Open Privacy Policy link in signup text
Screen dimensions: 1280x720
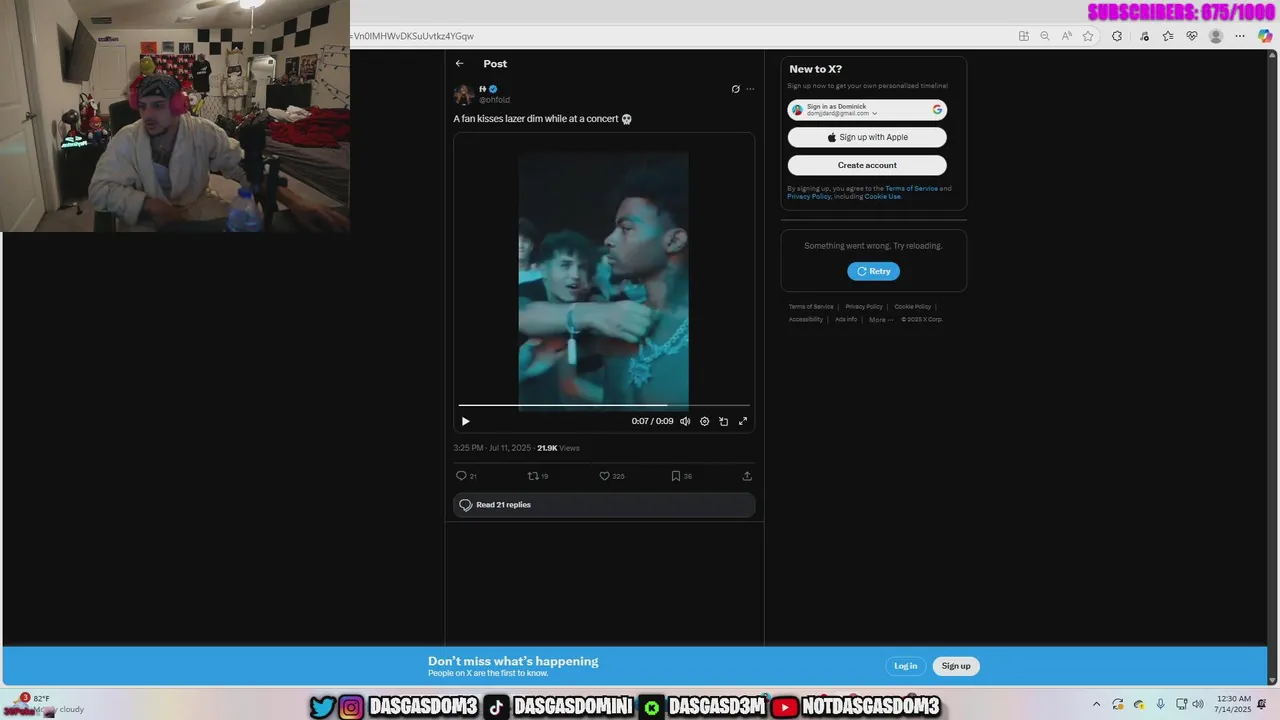[x=809, y=196]
